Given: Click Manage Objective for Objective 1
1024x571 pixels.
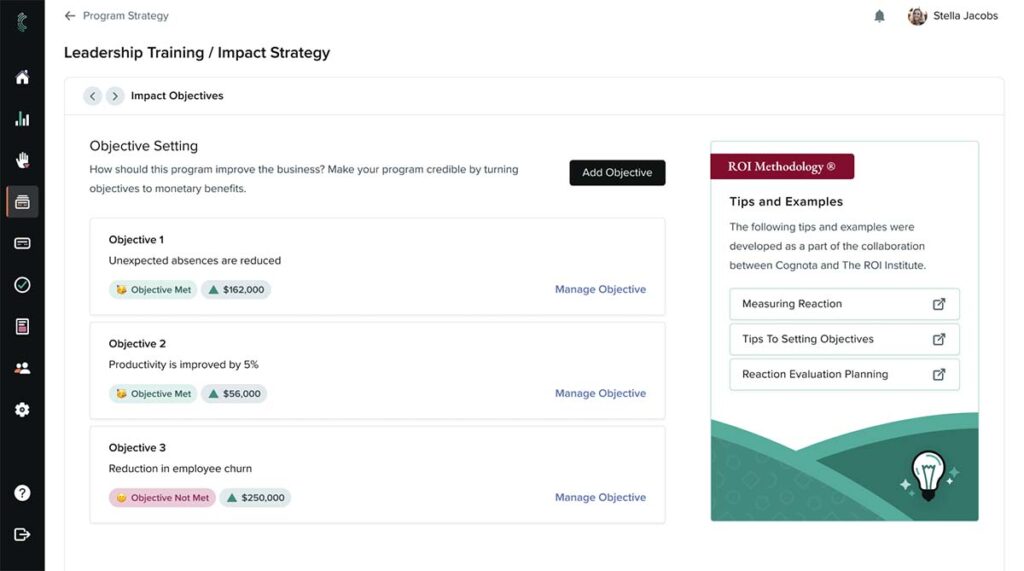Looking at the screenshot, I should coord(600,290).
